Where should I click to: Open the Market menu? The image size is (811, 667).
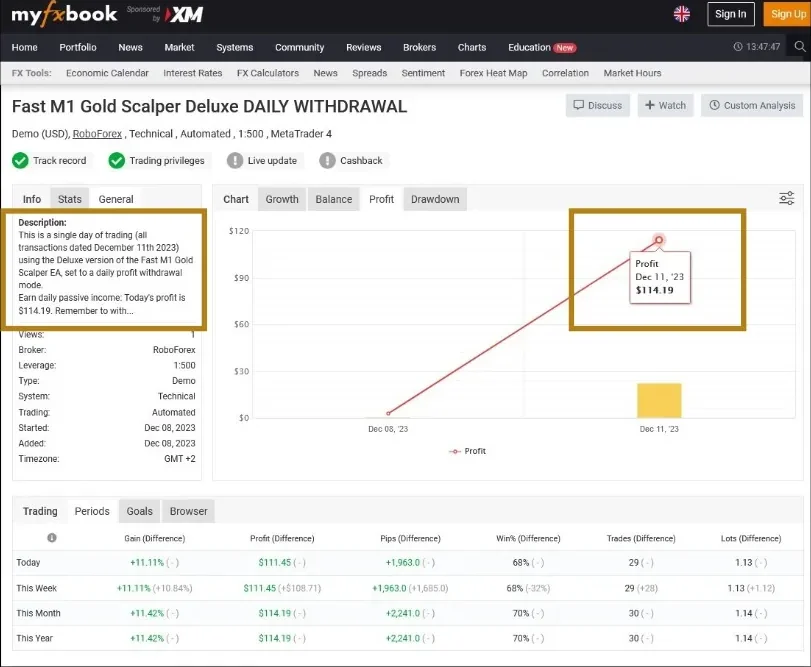tap(179, 48)
